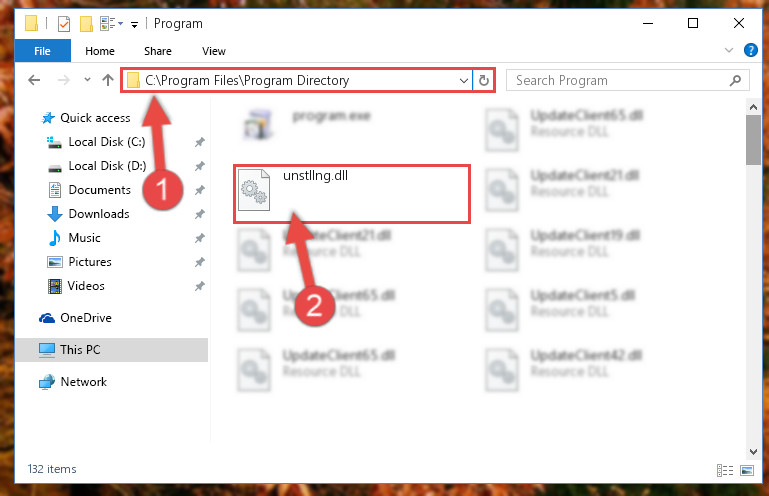Viewport: 769px width, 496px height.
Task: Click the Back navigation arrow
Action: tap(34, 80)
